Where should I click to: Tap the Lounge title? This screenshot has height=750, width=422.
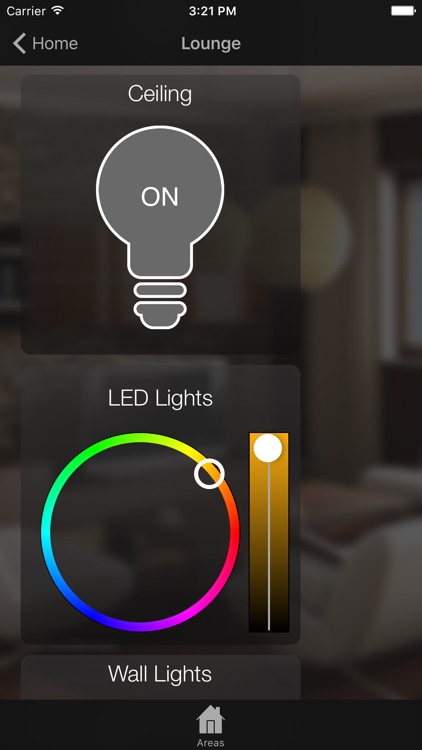click(211, 44)
